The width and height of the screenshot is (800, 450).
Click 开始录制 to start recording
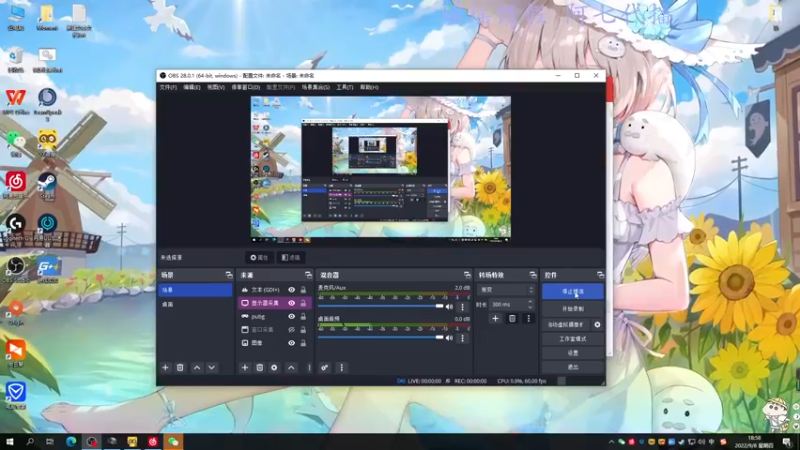(572, 309)
